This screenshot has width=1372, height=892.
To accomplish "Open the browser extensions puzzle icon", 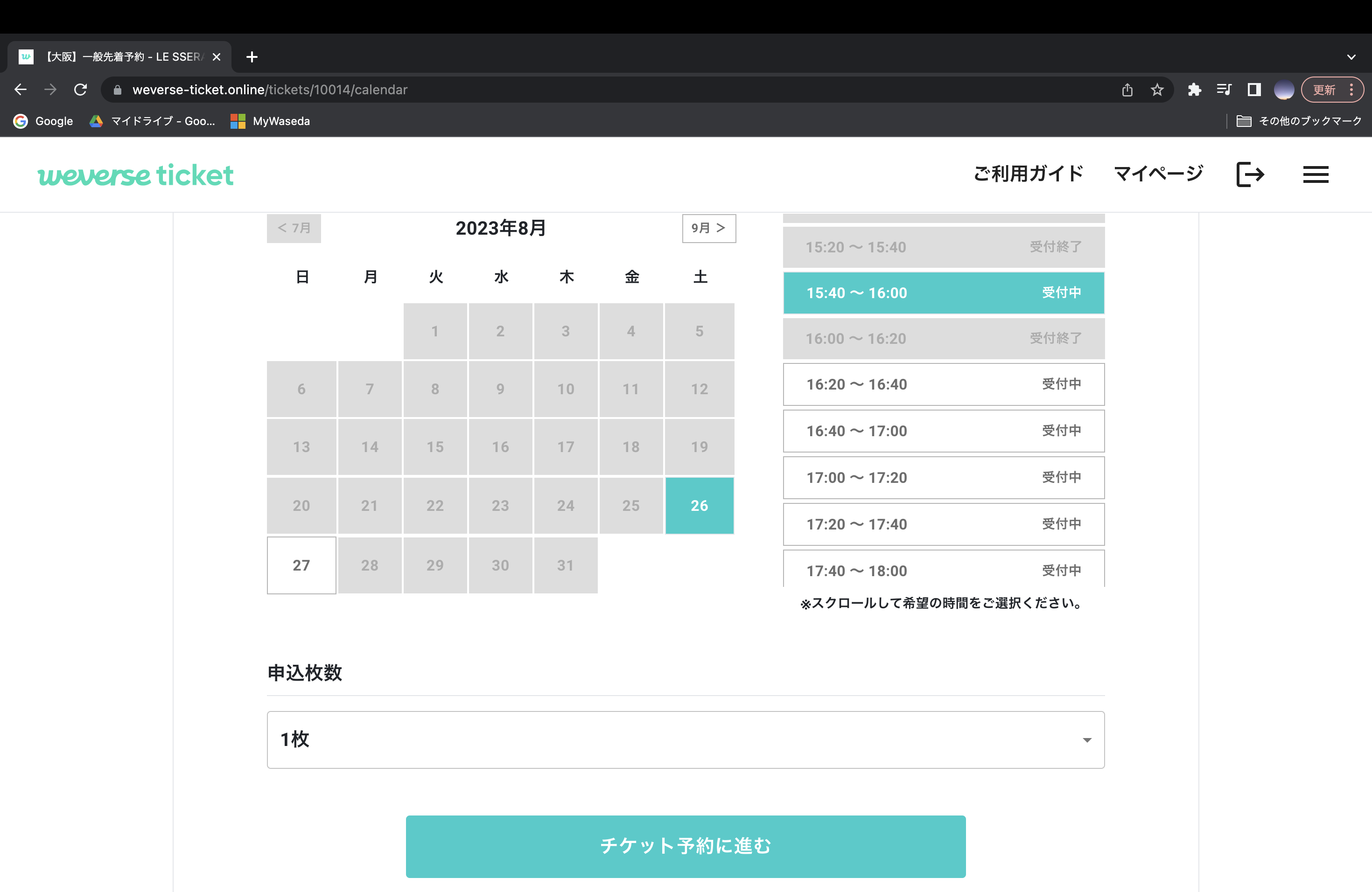I will point(1194,90).
